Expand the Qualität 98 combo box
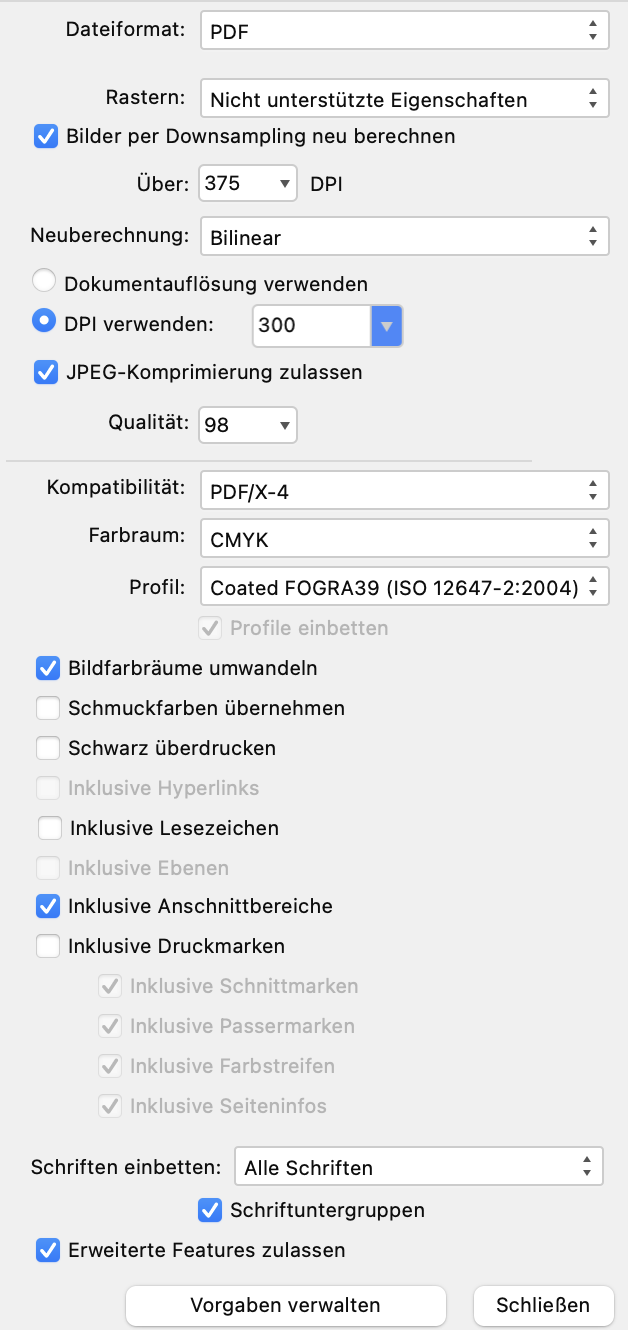 (248, 425)
